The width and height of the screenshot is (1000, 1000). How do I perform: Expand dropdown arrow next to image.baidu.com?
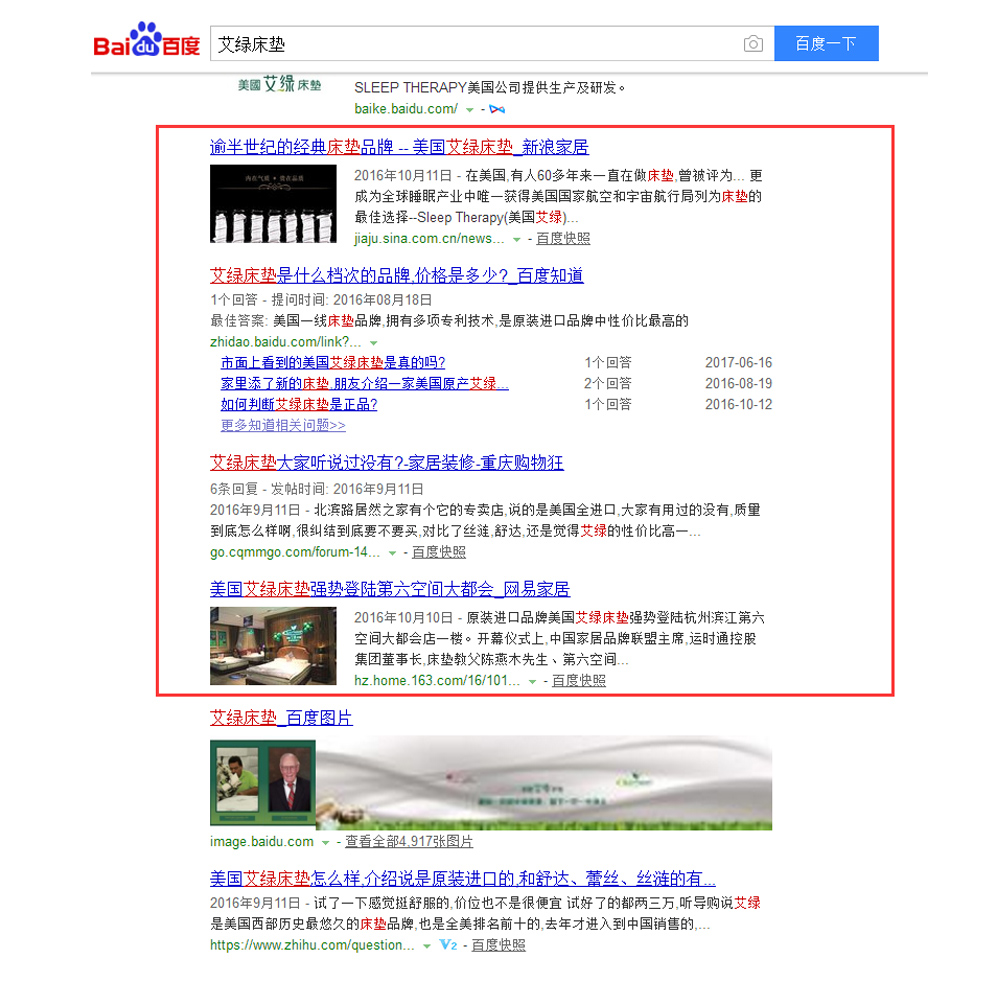325,842
